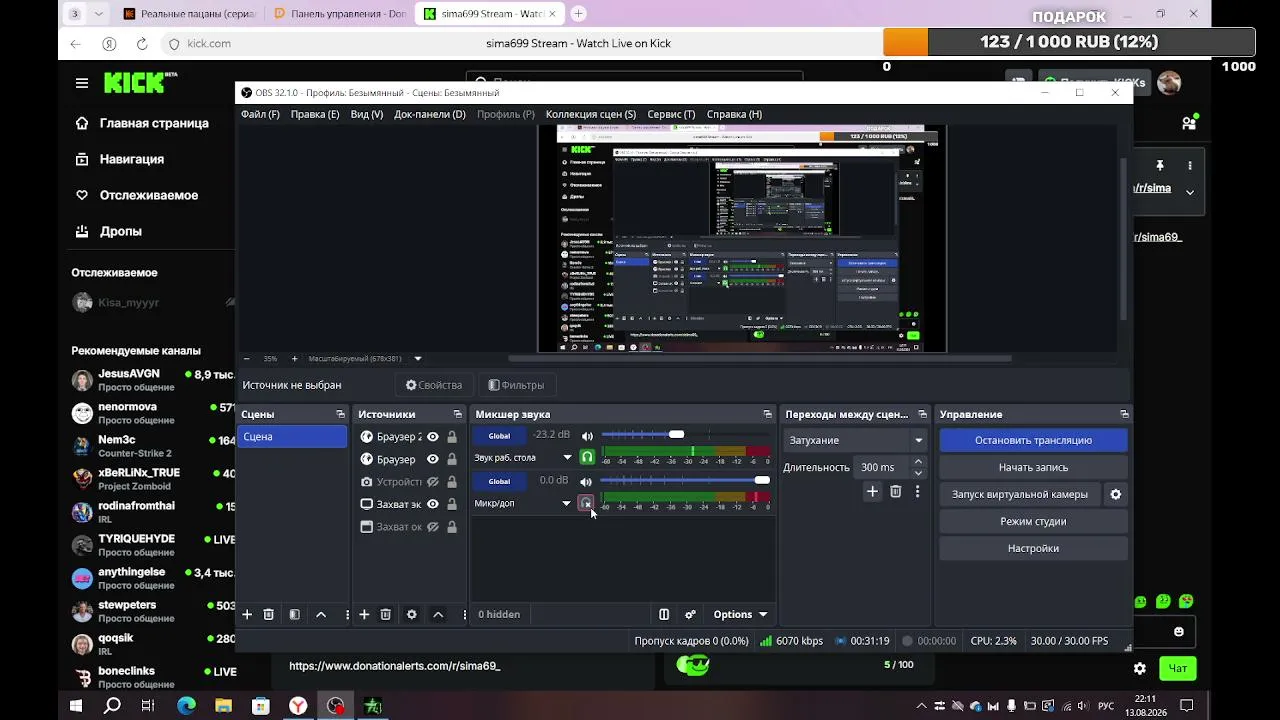The image size is (1280, 720).
Task: Open the Файл (F) menu
Action: click(x=260, y=114)
